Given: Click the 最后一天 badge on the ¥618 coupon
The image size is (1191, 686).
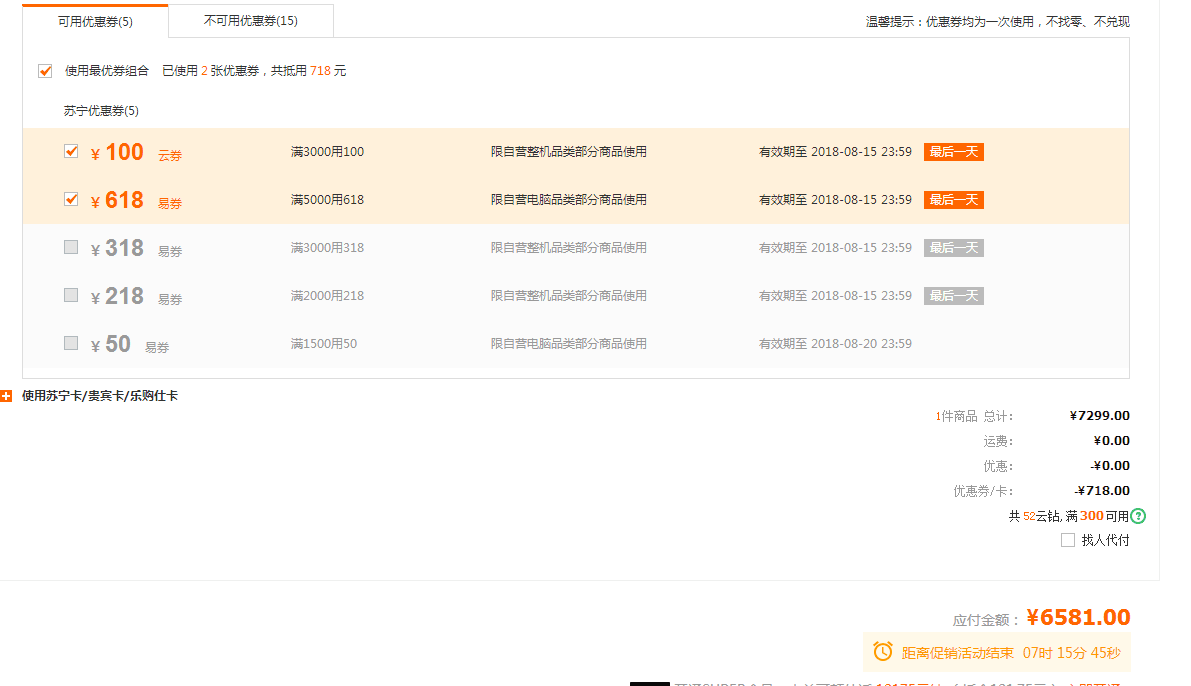Looking at the screenshot, I should (953, 199).
